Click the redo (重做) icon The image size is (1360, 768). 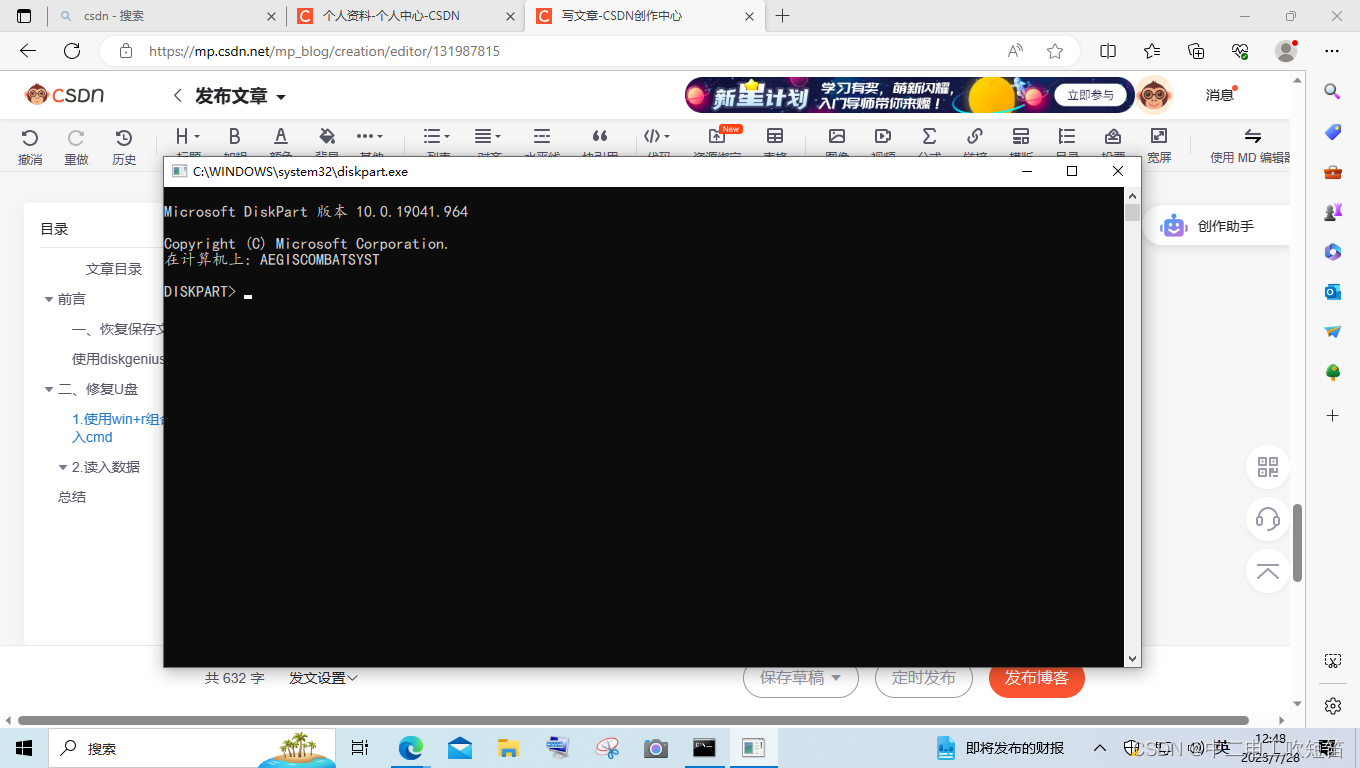pos(76,137)
